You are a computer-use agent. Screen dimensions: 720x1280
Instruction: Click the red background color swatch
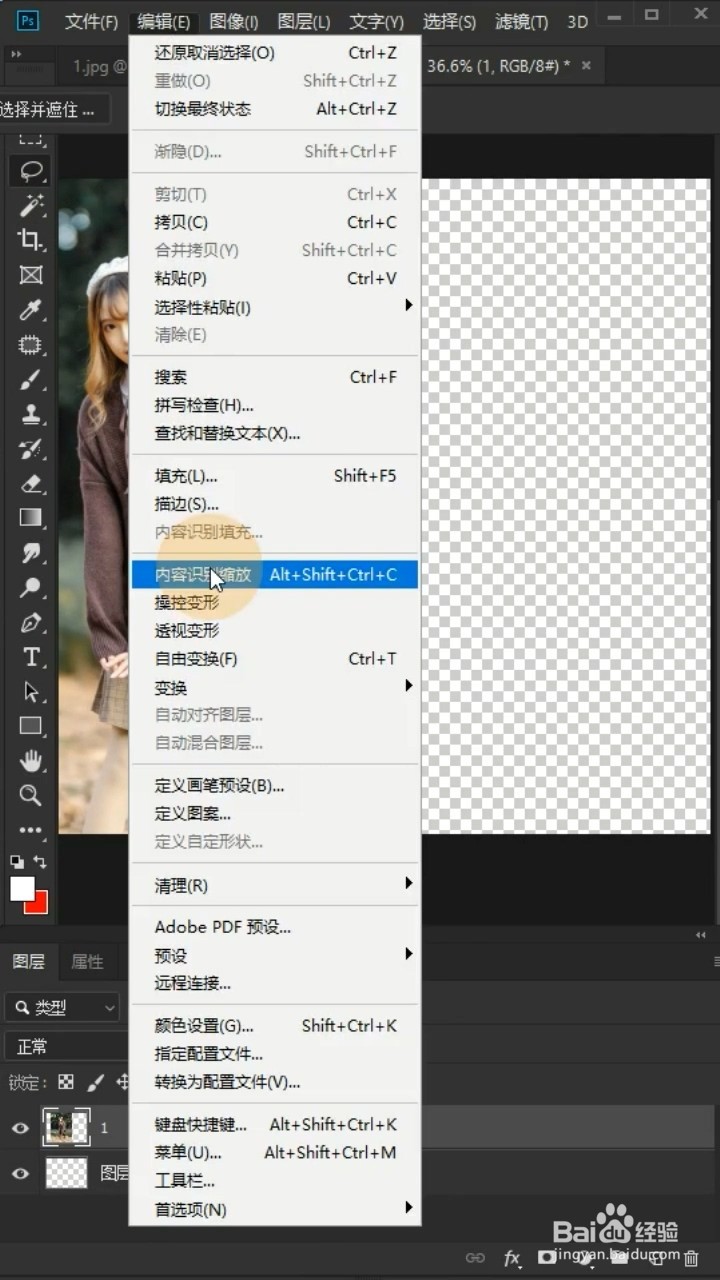pos(40,904)
